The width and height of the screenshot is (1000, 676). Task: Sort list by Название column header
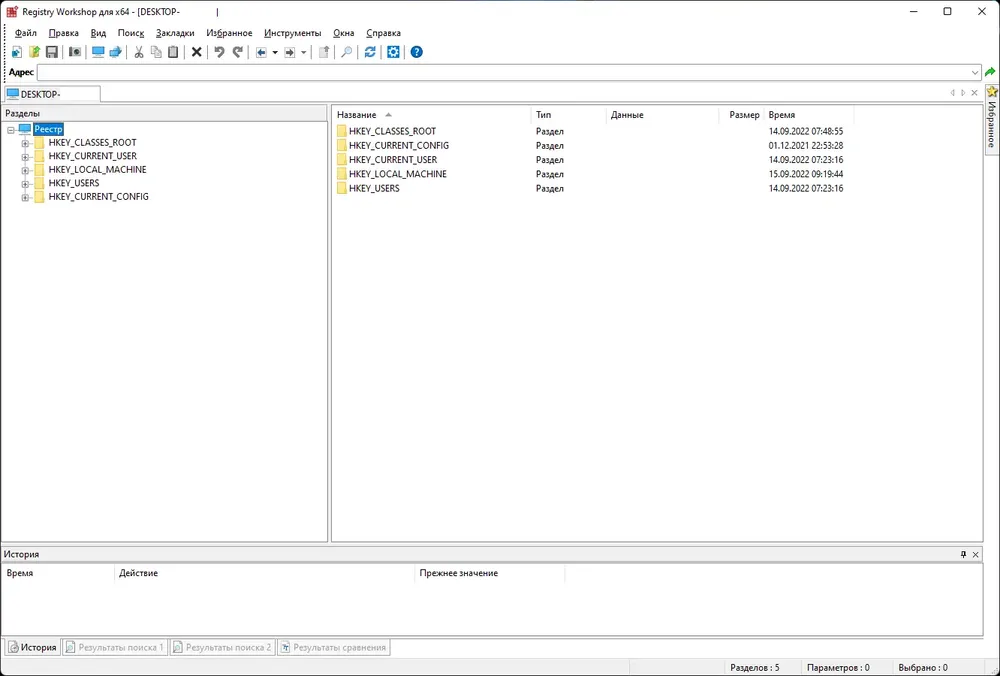[x=431, y=115]
